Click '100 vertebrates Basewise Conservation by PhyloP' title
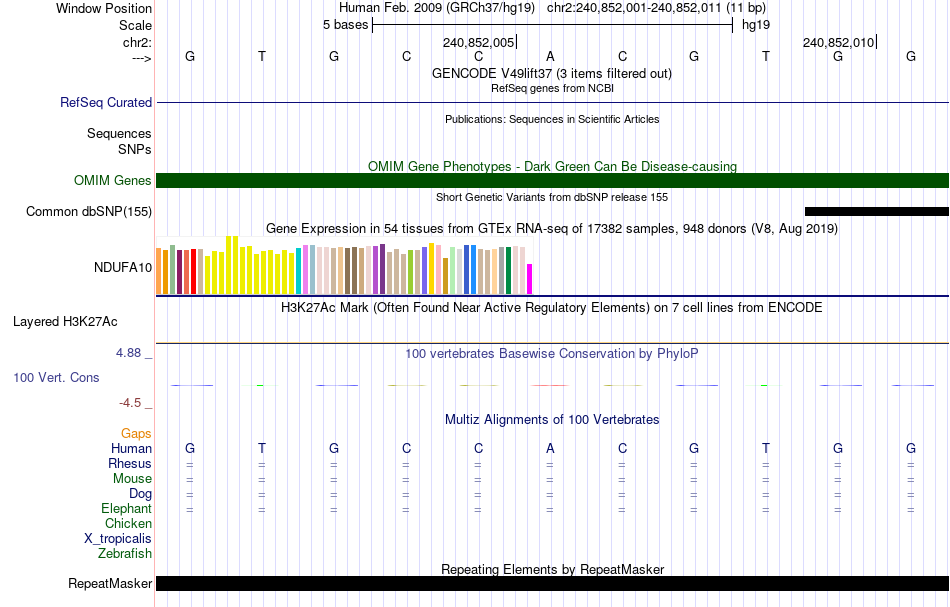Screen dimensions: 950x607 (552, 353)
